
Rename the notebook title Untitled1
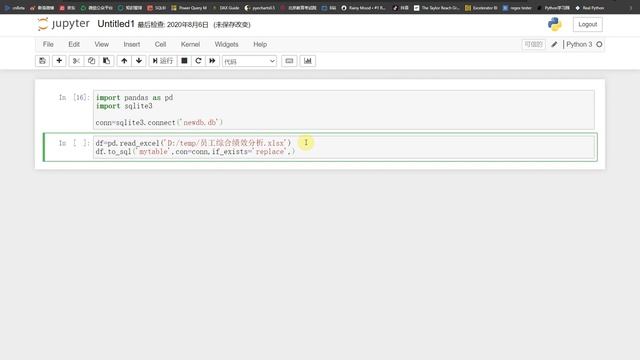116,24
